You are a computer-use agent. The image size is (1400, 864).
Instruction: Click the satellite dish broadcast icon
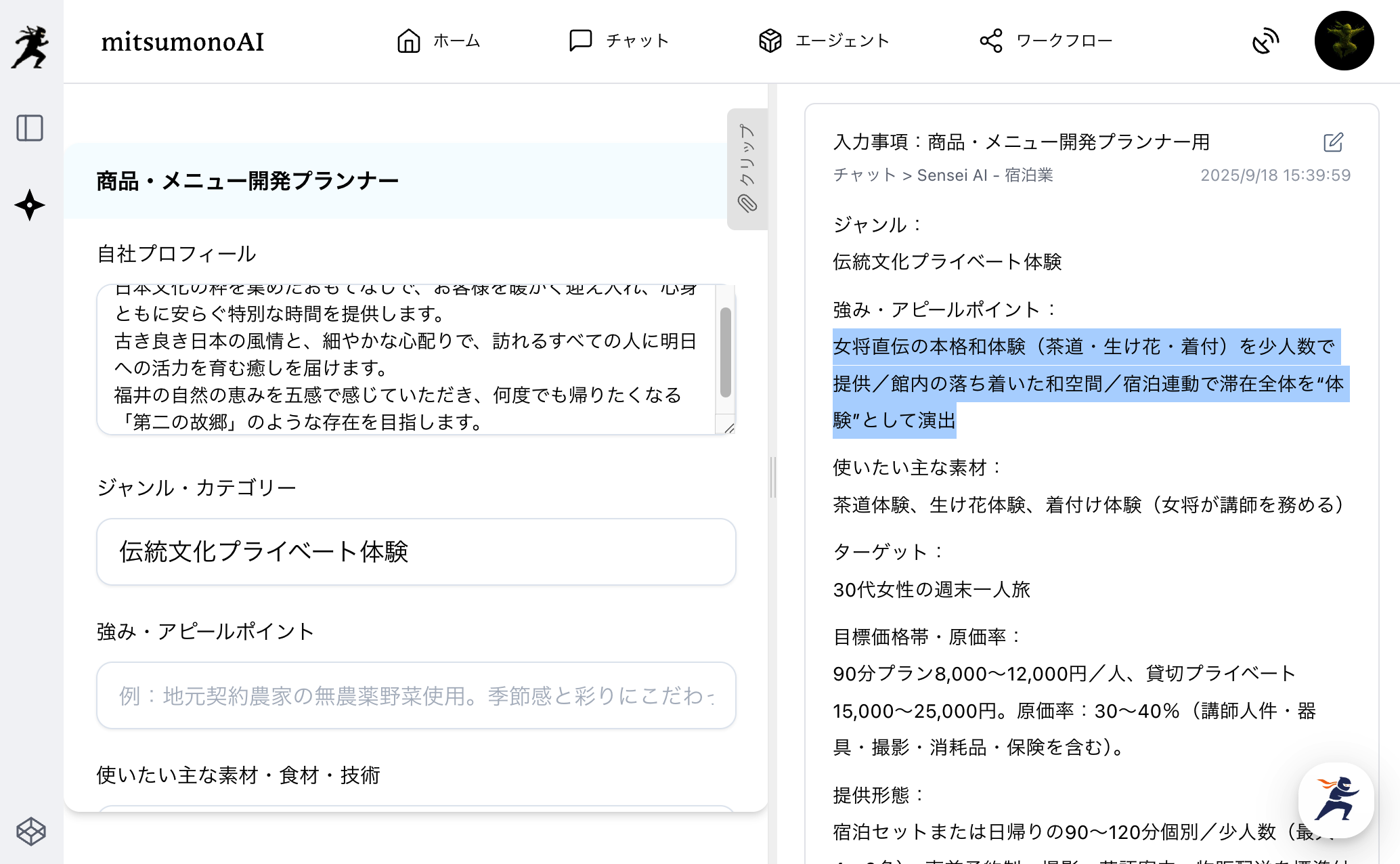(x=1265, y=41)
